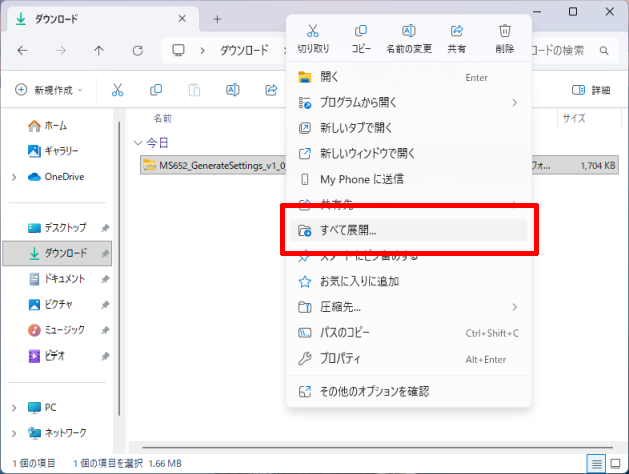The width and height of the screenshot is (629, 474).
Task: Collapse the 今日 group header
Action: (x=139, y=143)
